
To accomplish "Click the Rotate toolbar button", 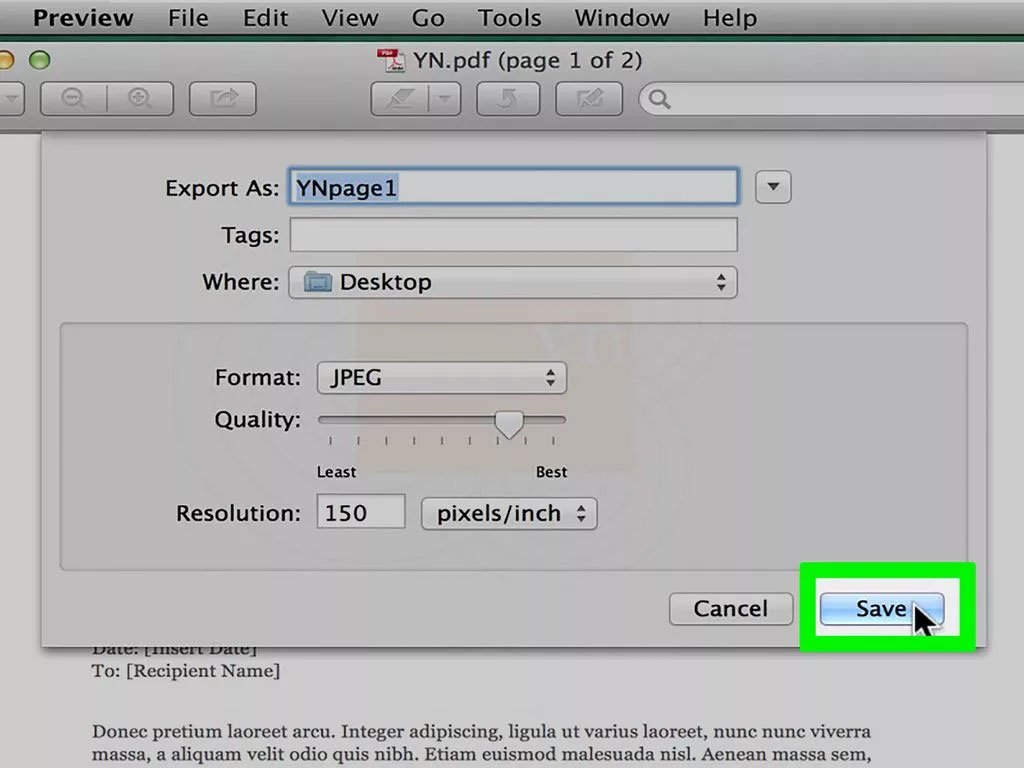I will coord(508,99).
